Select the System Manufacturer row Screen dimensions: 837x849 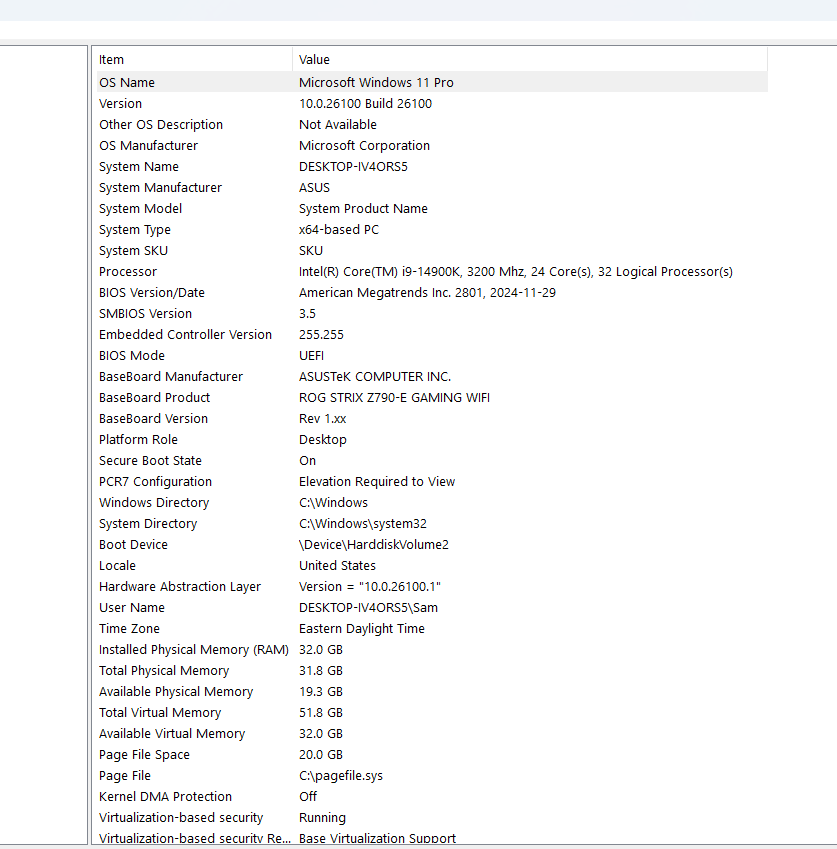click(432, 188)
